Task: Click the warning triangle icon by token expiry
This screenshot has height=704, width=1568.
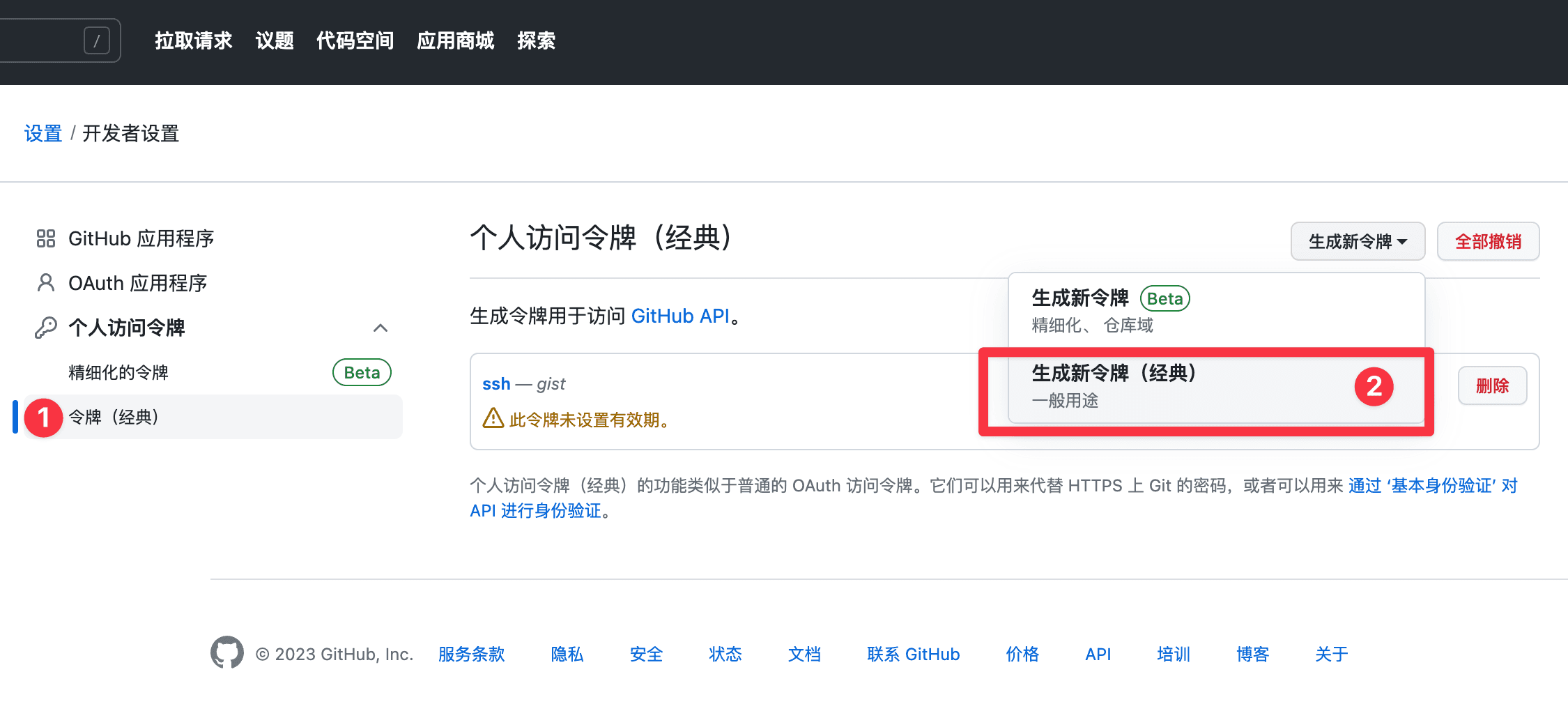Action: click(x=493, y=418)
